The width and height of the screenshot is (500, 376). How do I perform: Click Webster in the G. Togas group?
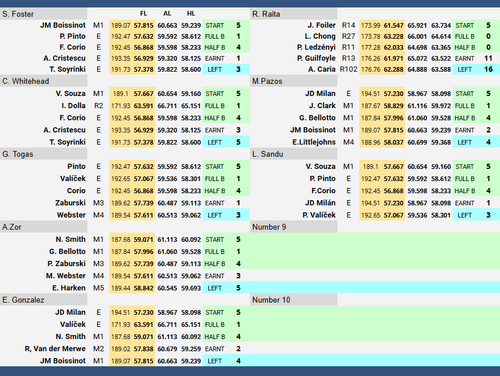71,215
